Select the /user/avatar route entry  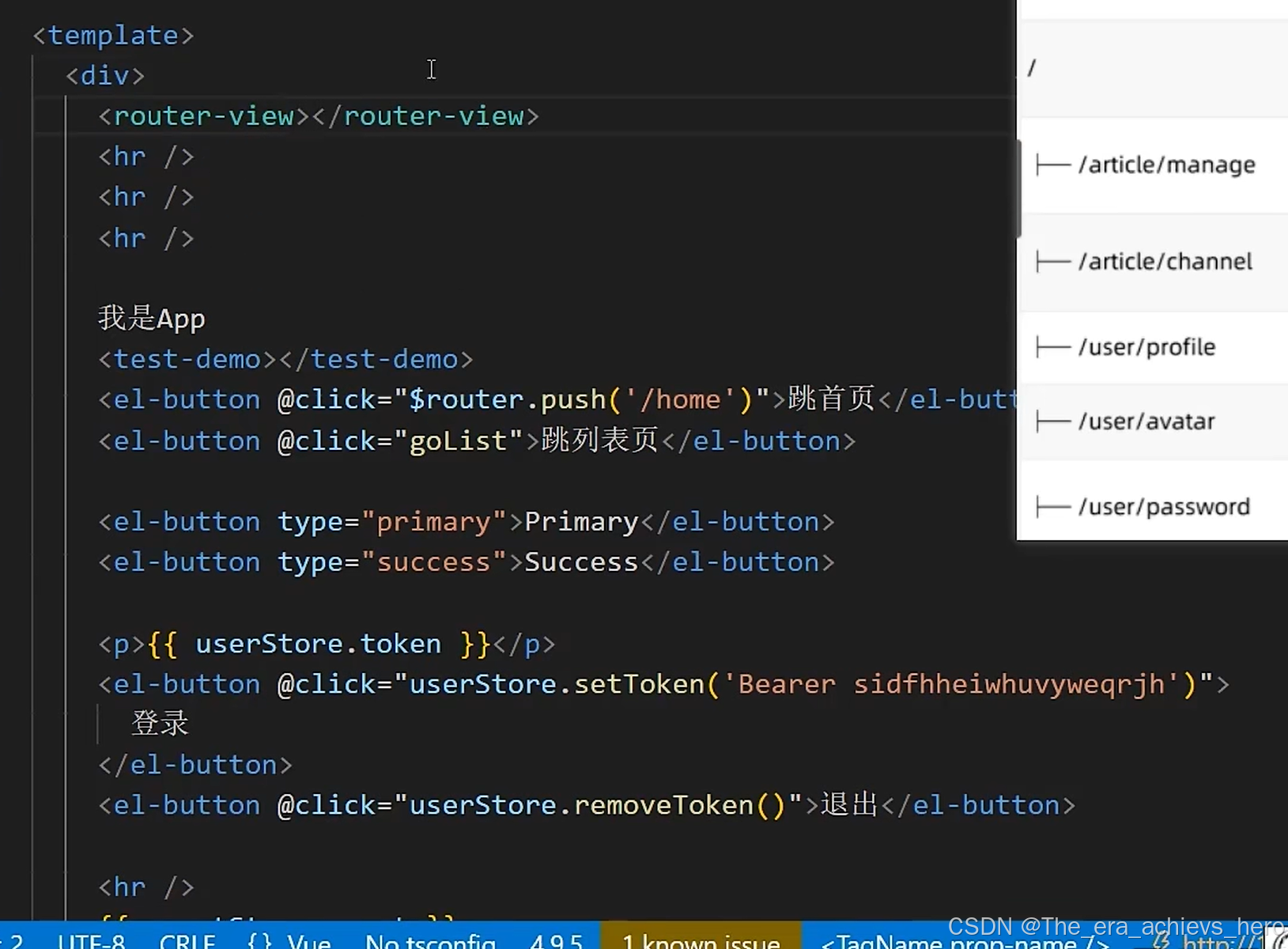(x=1153, y=422)
